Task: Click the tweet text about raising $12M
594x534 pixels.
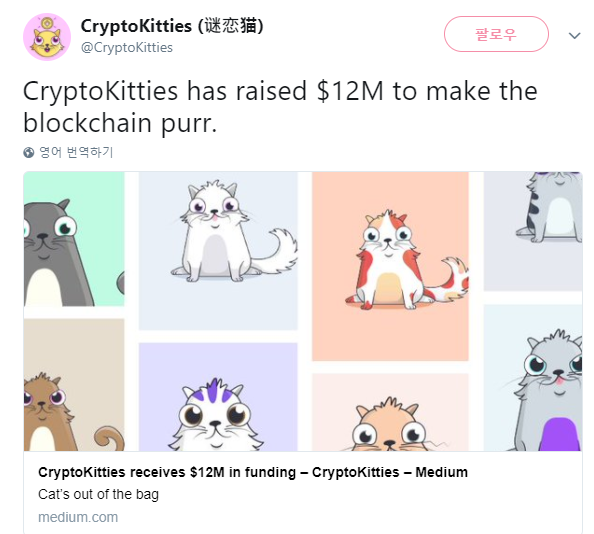Action: click(280, 107)
